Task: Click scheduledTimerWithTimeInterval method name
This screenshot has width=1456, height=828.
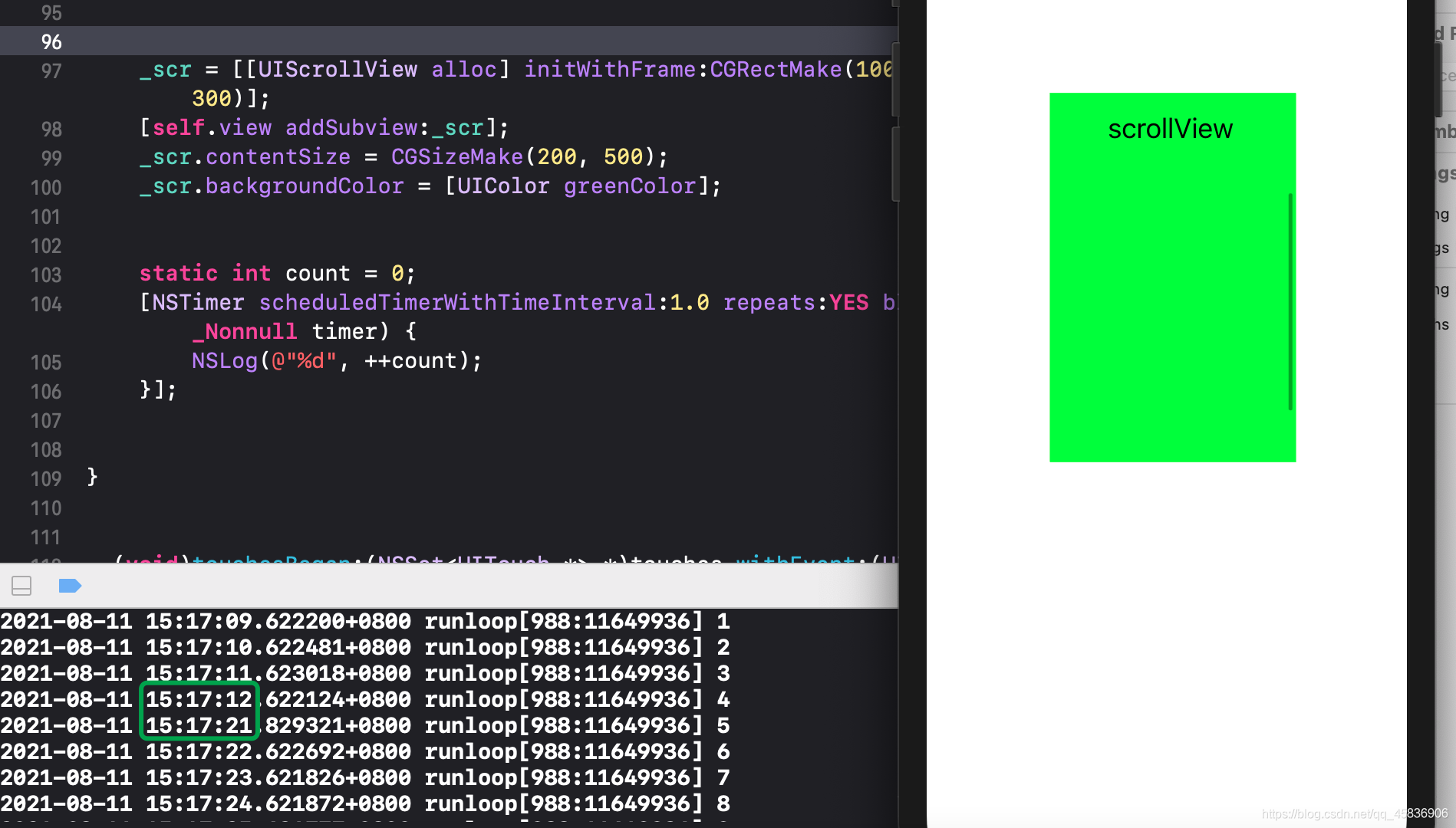Action: 457,302
